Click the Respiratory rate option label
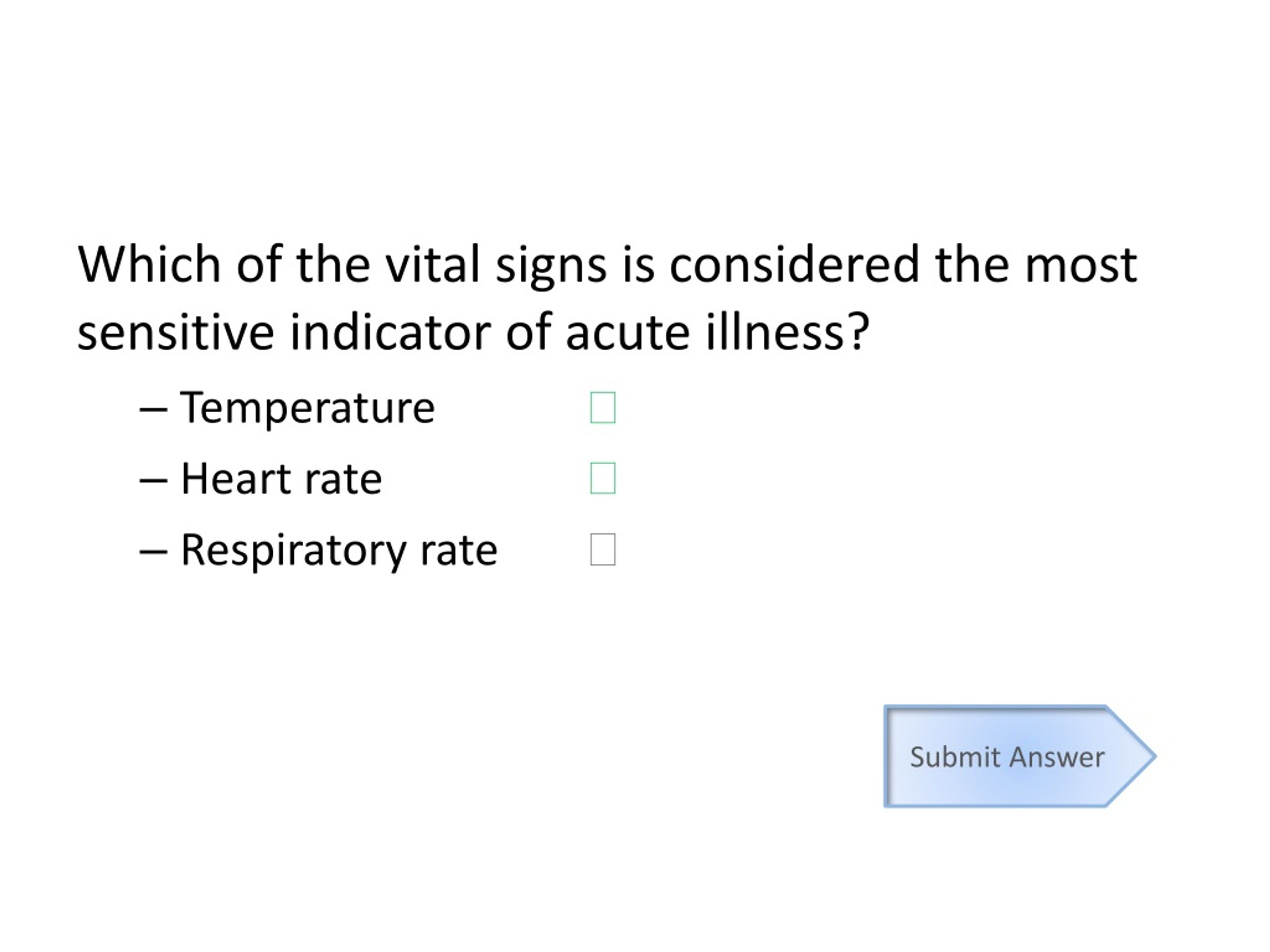The height and width of the screenshot is (952, 1270). point(339,551)
